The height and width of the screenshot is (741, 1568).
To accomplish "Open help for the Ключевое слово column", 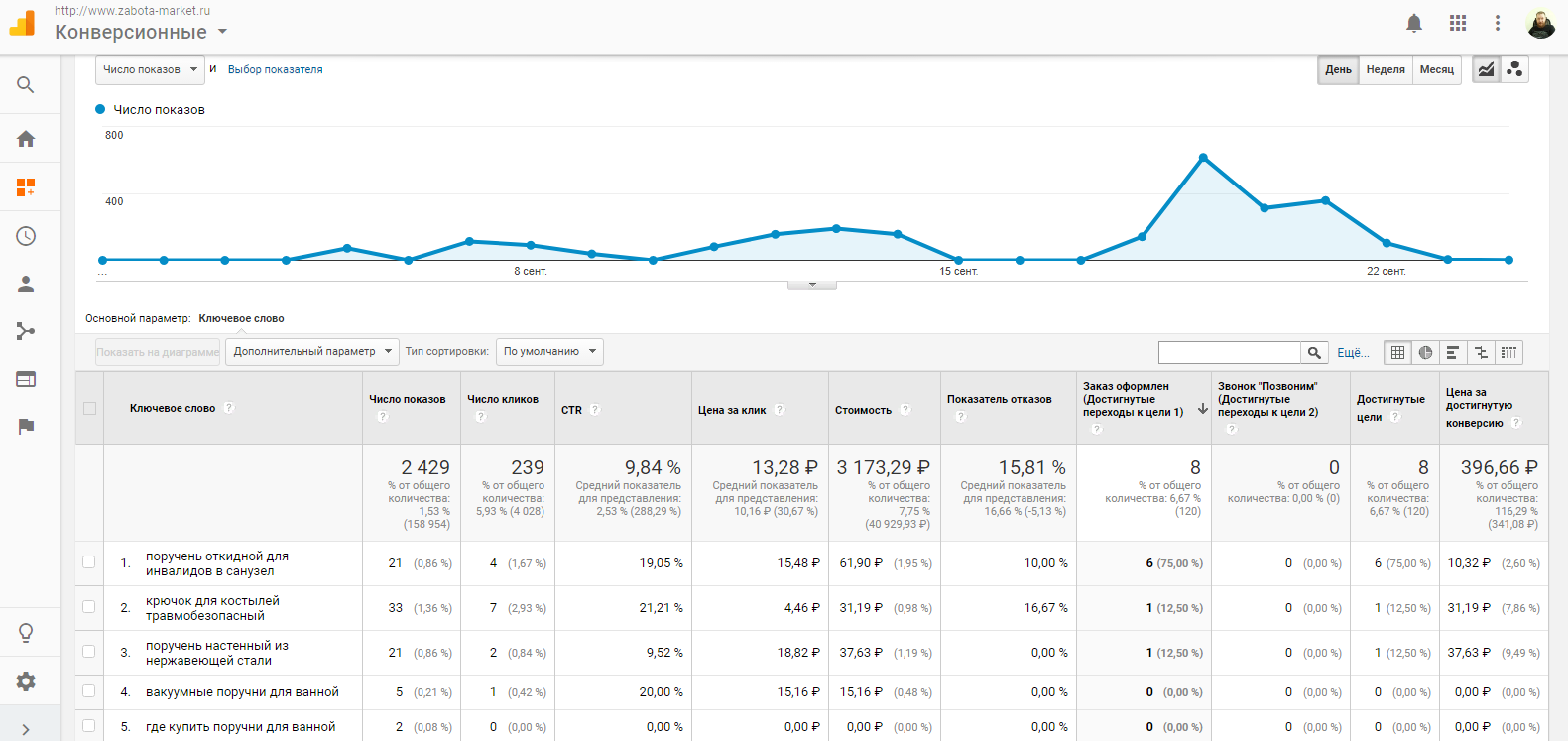I will point(229,408).
